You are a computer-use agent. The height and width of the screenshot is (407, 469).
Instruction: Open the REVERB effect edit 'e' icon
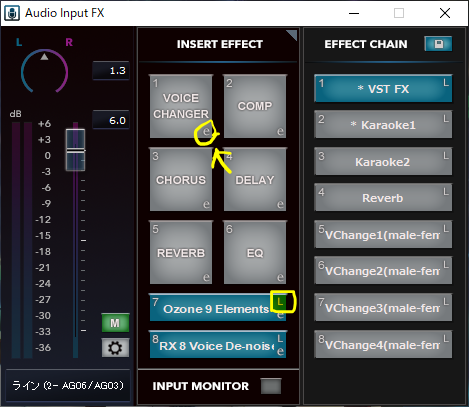[206, 277]
